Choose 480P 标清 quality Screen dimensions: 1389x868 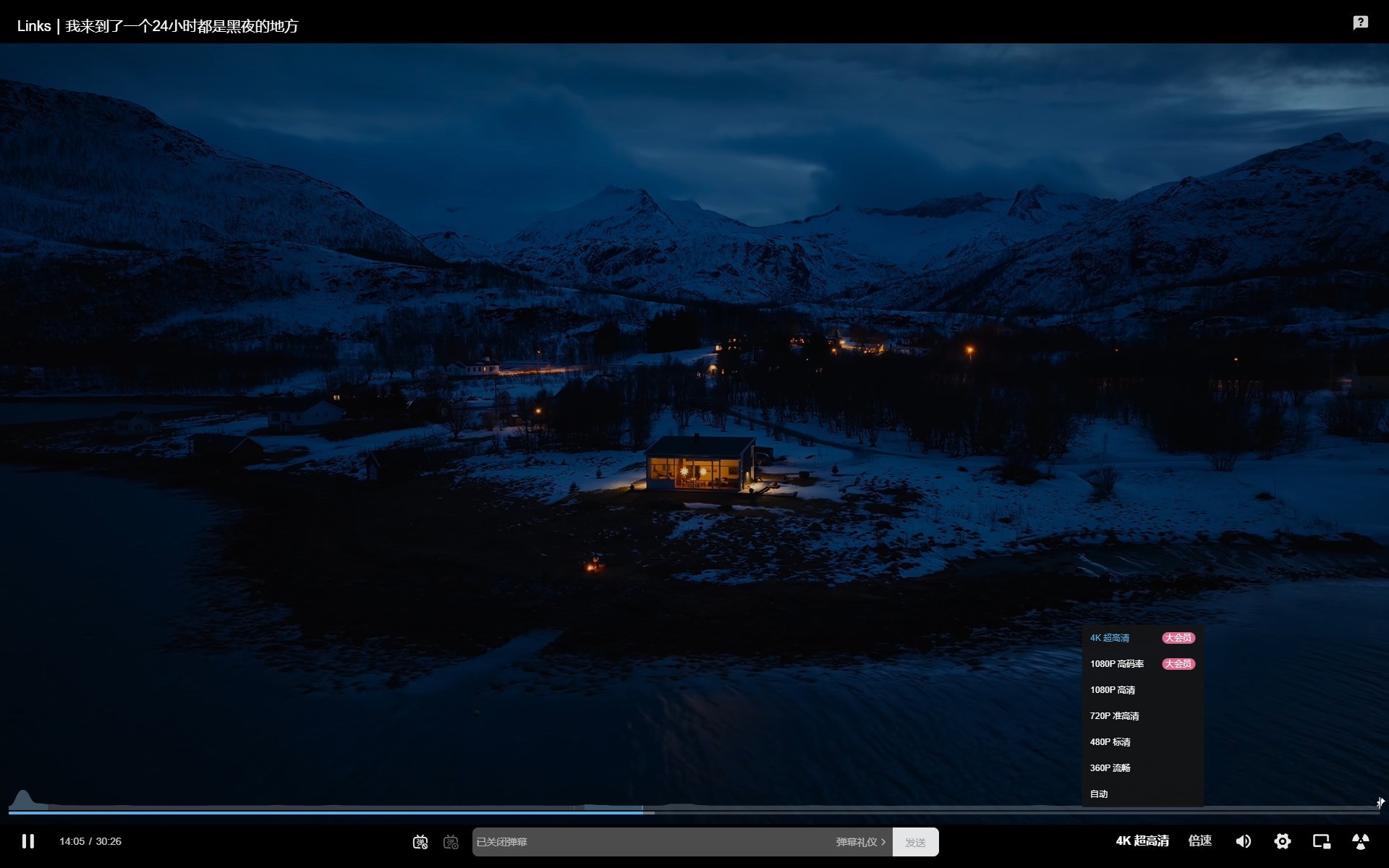[x=1110, y=742]
